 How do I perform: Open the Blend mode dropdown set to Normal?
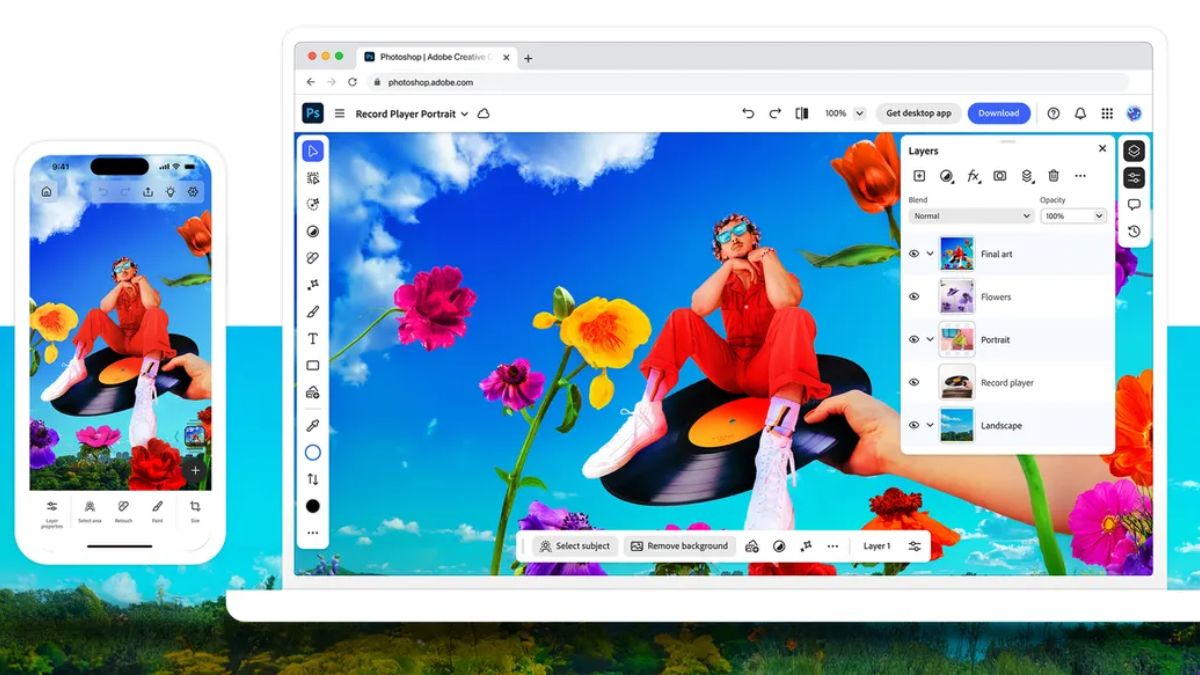(969, 216)
